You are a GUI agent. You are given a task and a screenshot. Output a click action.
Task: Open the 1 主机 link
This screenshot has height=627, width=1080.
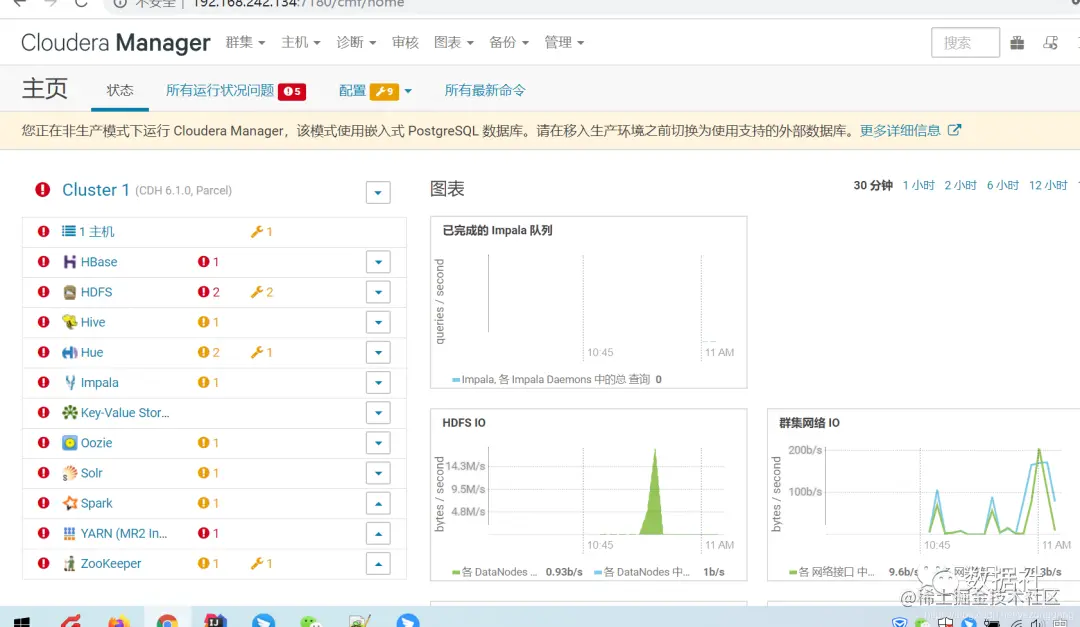(96, 232)
